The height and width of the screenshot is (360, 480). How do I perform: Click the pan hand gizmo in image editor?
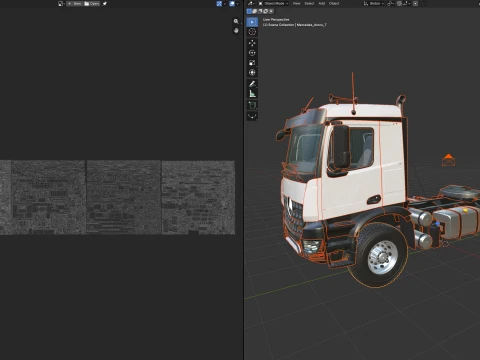click(236, 31)
